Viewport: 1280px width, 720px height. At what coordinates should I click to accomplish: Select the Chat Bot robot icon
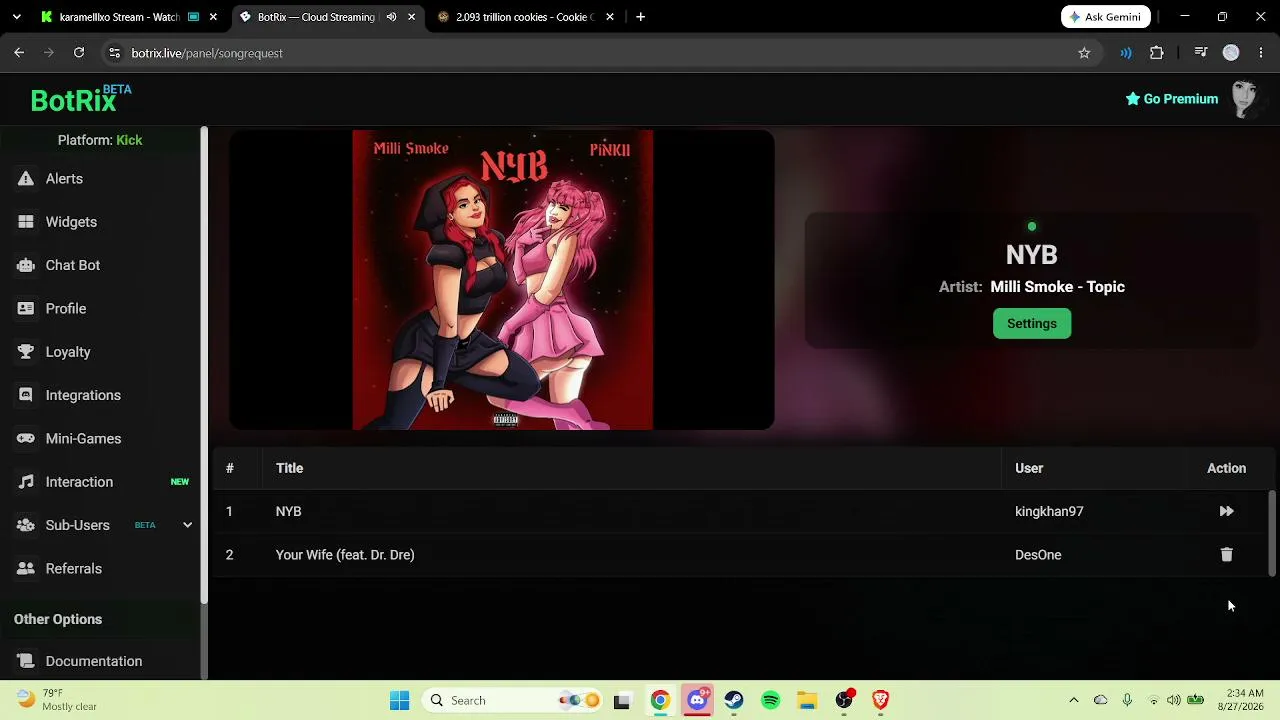pos(26,265)
